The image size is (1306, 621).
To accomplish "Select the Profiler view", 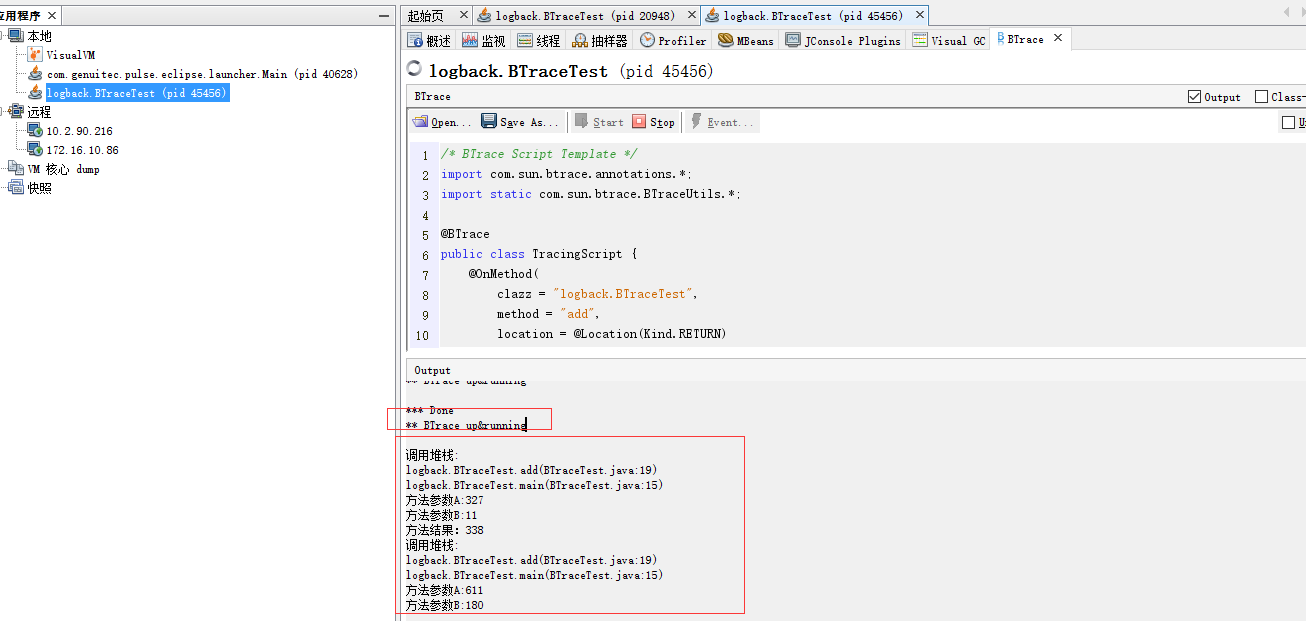I will tap(672, 40).
